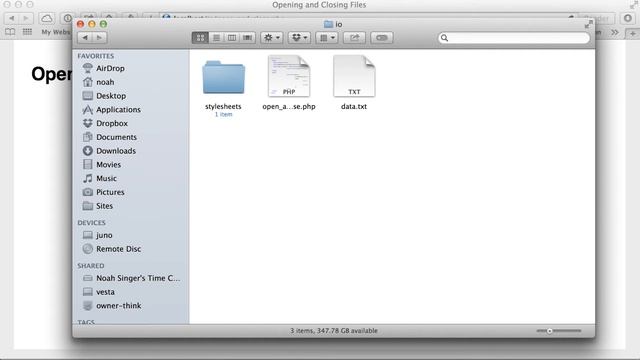Image resolution: width=640 pixels, height=360 pixels.
Task: Click "3 items, 347.78 GB available" status text
Action: click(334, 331)
